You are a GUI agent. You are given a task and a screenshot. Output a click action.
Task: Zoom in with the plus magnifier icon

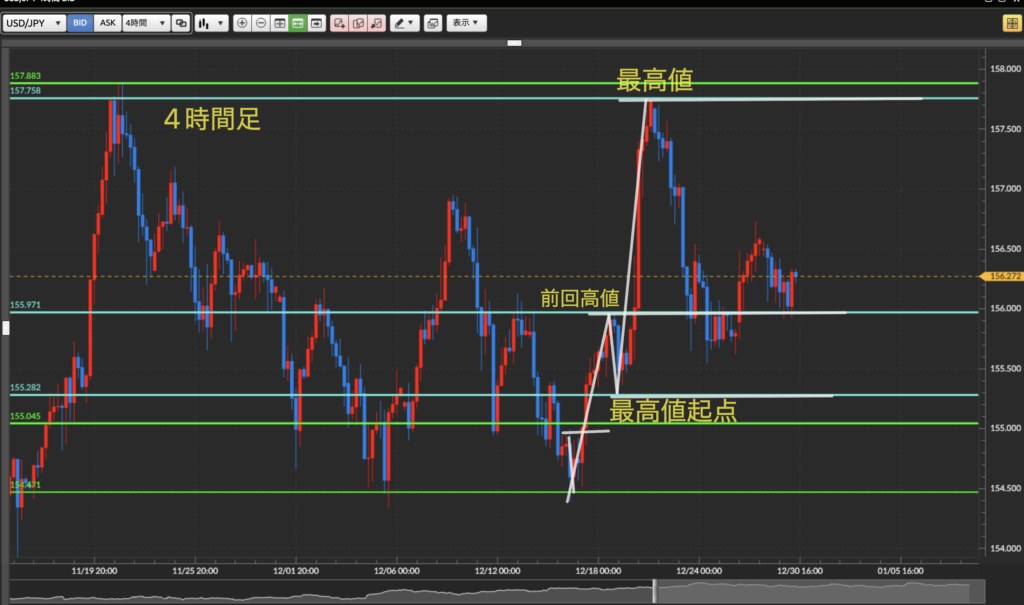[x=242, y=23]
